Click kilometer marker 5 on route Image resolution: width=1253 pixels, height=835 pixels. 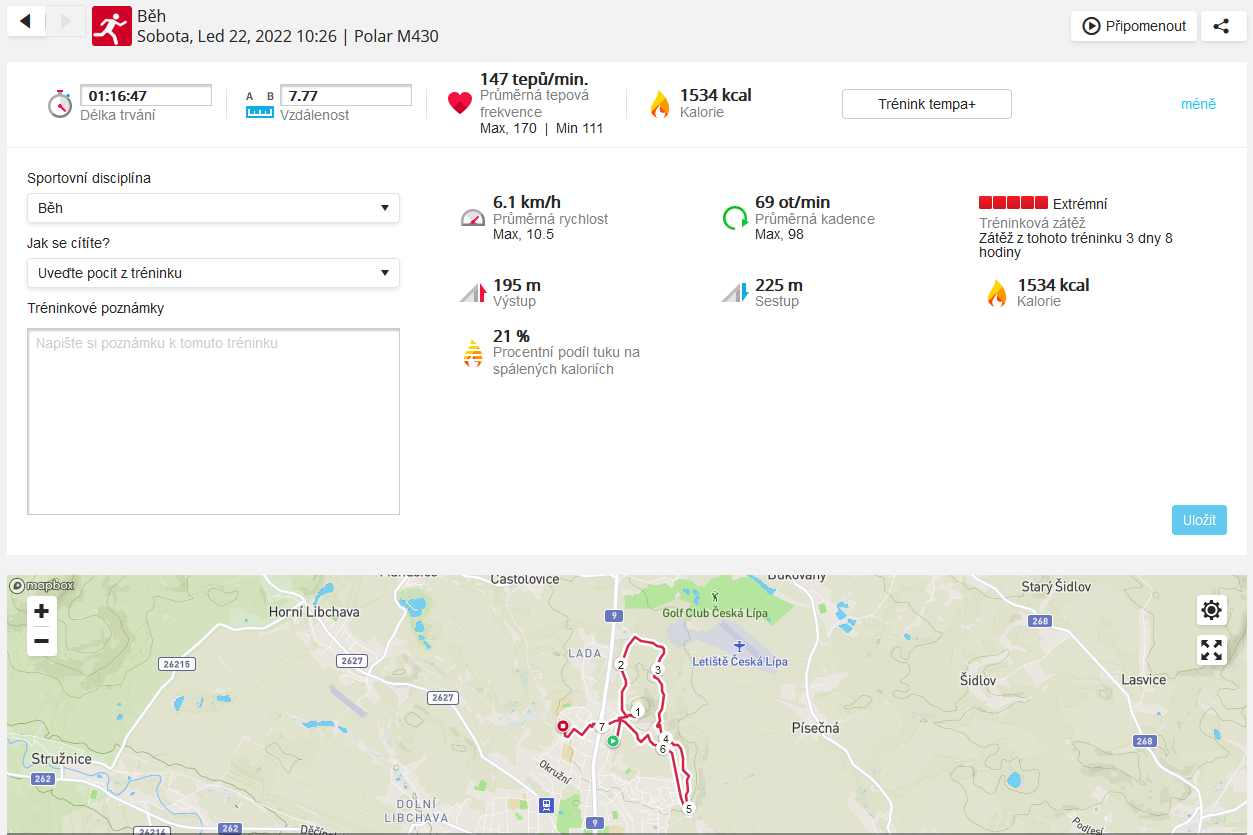[x=688, y=809]
